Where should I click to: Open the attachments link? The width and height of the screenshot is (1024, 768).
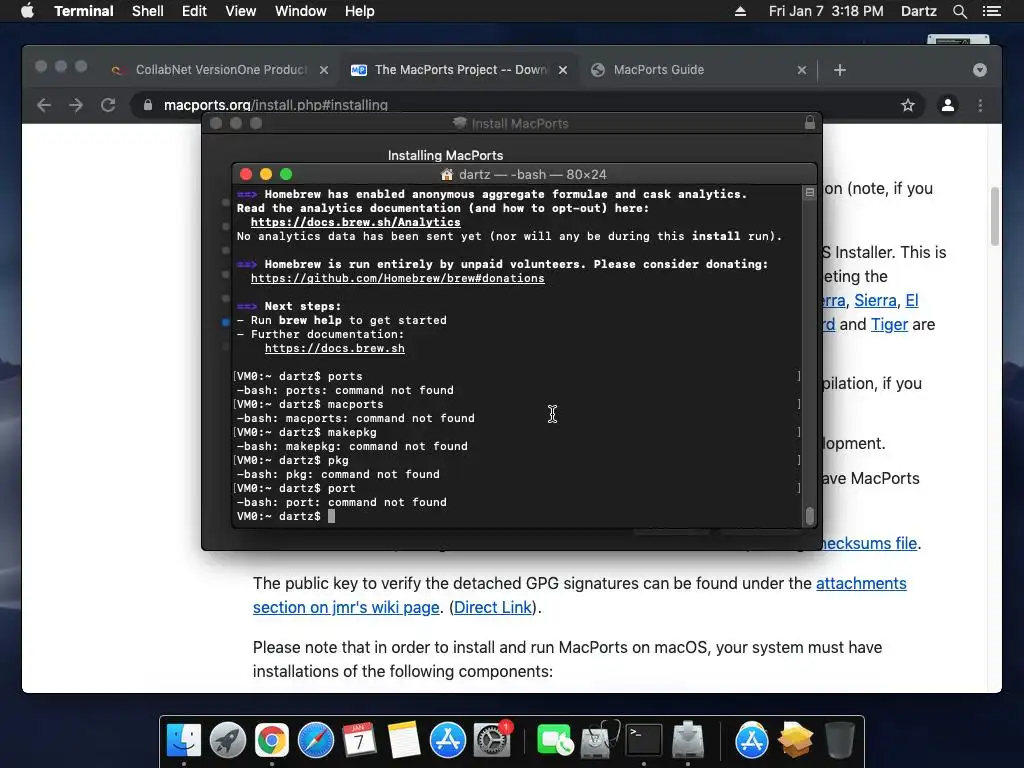861,583
